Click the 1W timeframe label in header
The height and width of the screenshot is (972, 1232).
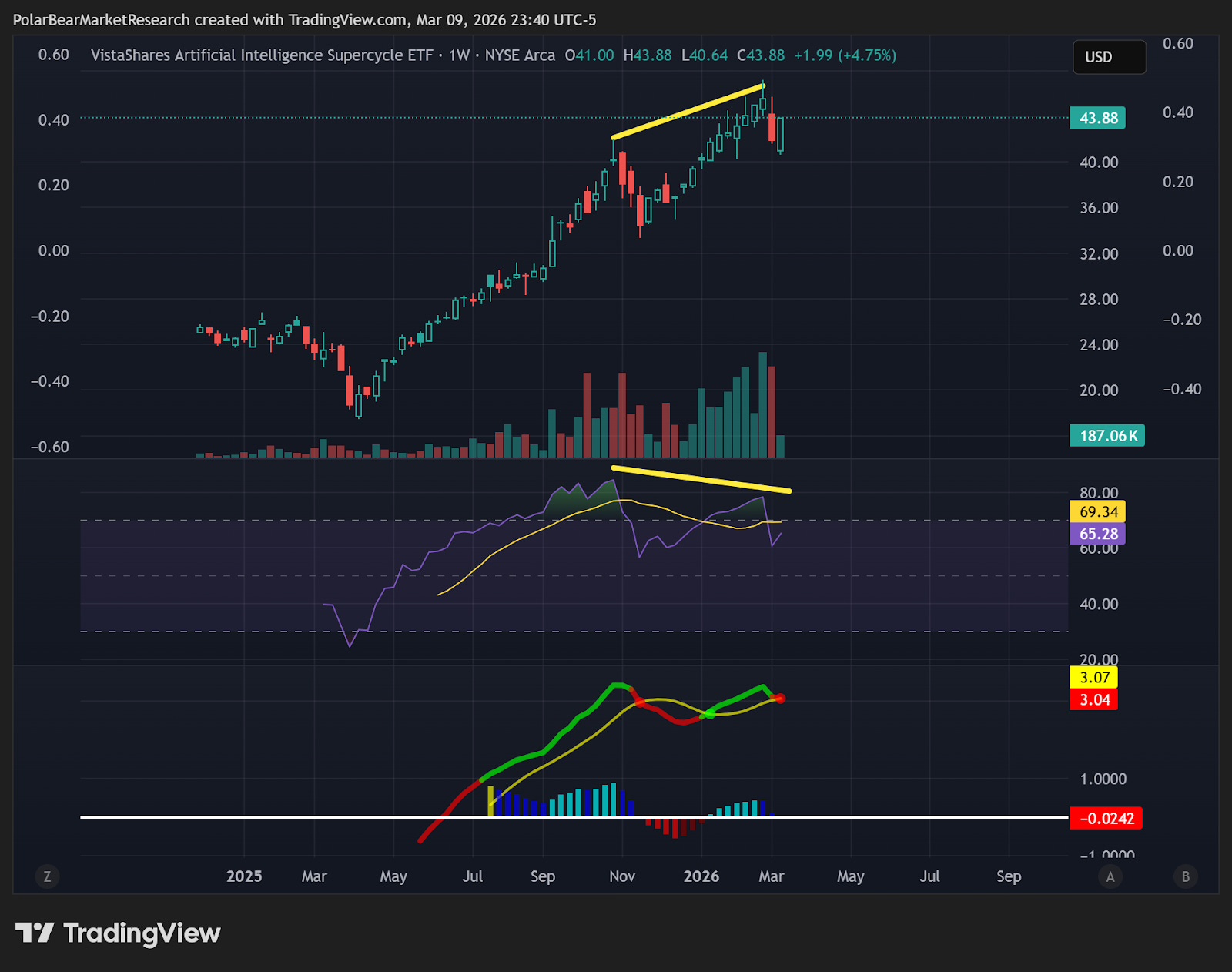459,55
